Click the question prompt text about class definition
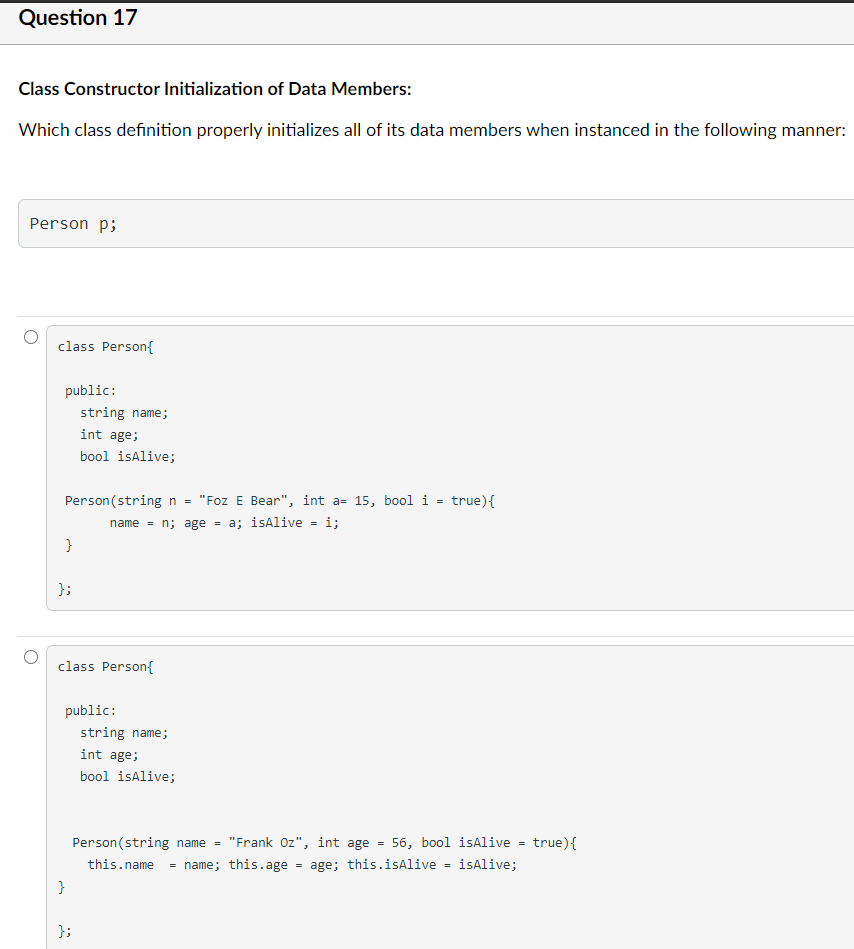Viewport: 854px width, 949px height. click(432, 130)
